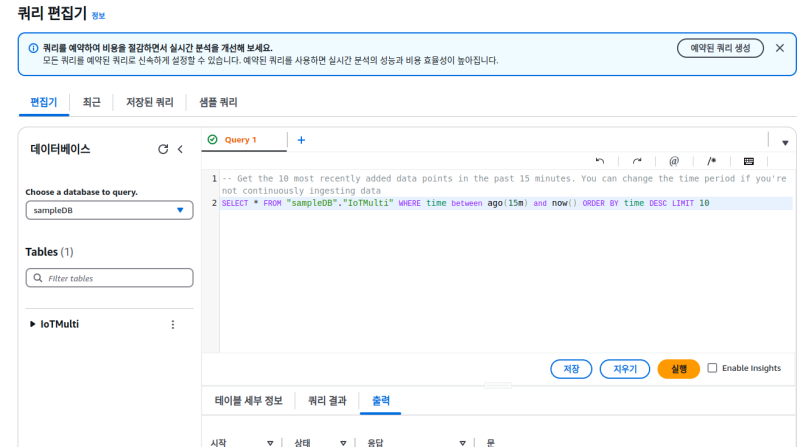Run query with the 실행 button
The width and height of the screenshot is (800, 447).
click(x=679, y=369)
